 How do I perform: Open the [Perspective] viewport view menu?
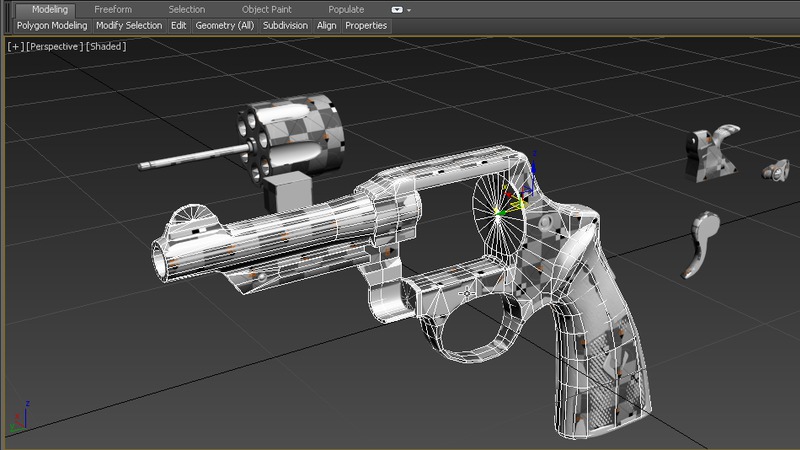54,46
